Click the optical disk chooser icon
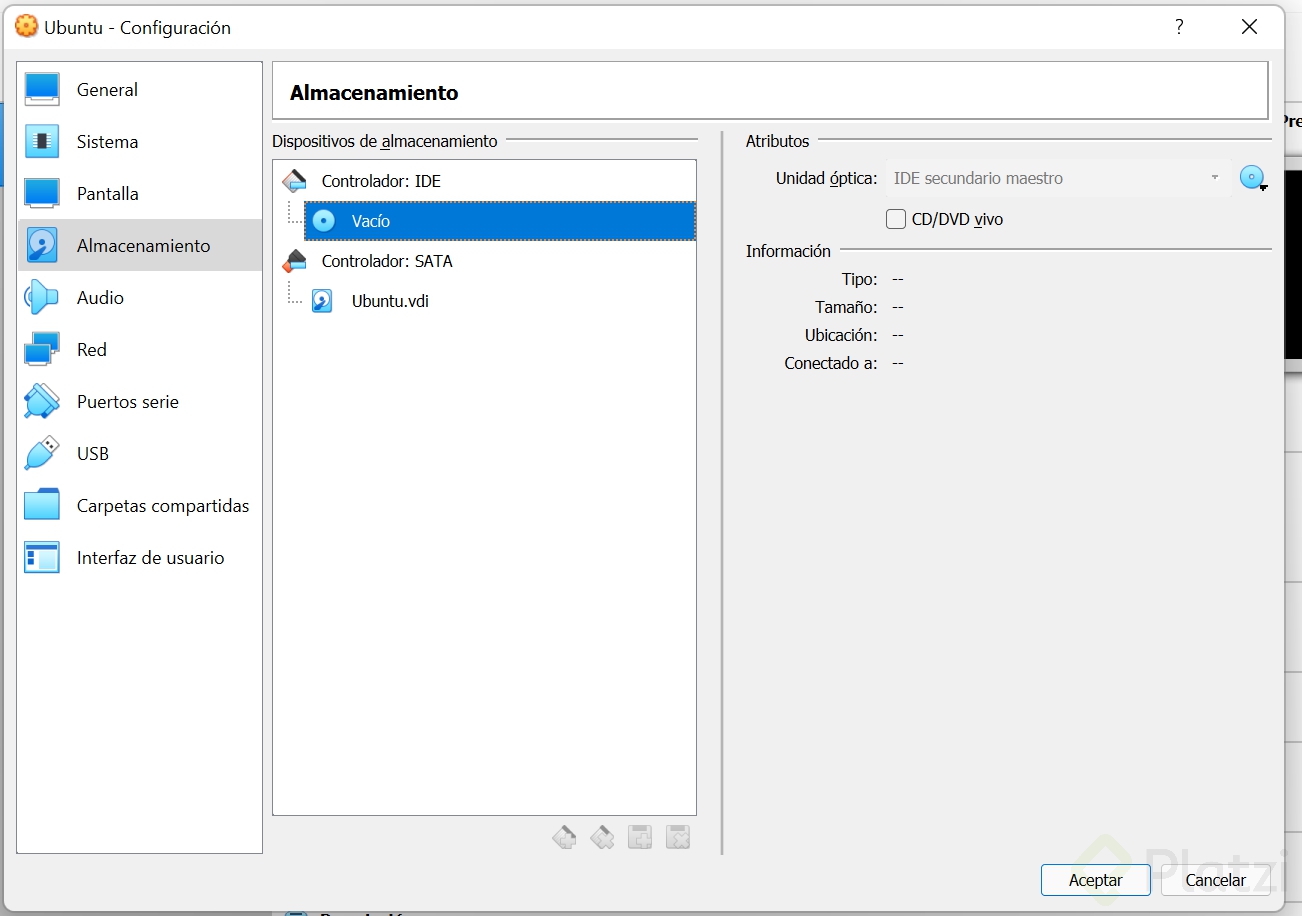Viewport: 1302px width, 916px height. click(x=1253, y=179)
